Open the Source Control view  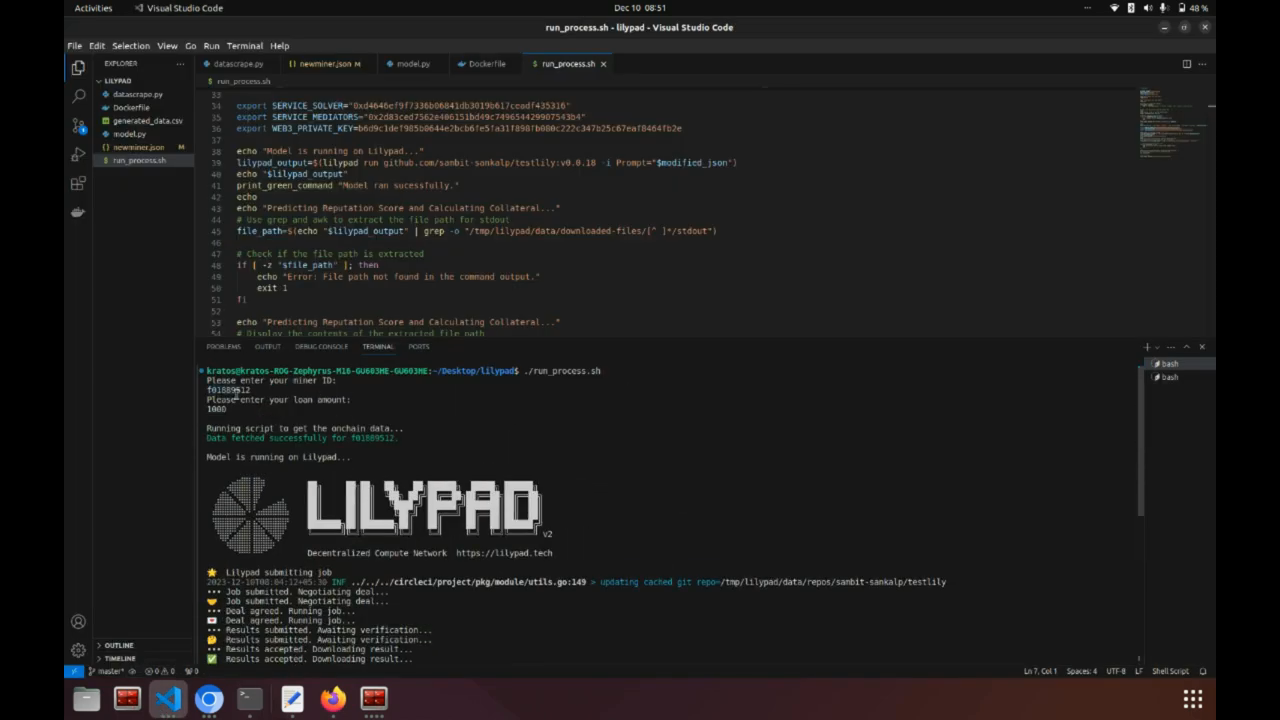tap(78, 126)
